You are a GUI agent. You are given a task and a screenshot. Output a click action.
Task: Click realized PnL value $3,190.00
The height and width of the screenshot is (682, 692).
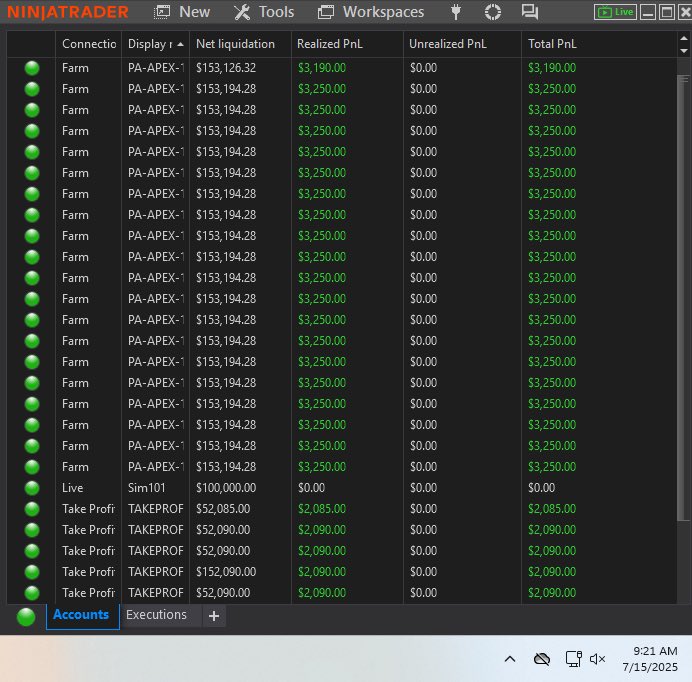[322, 68]
